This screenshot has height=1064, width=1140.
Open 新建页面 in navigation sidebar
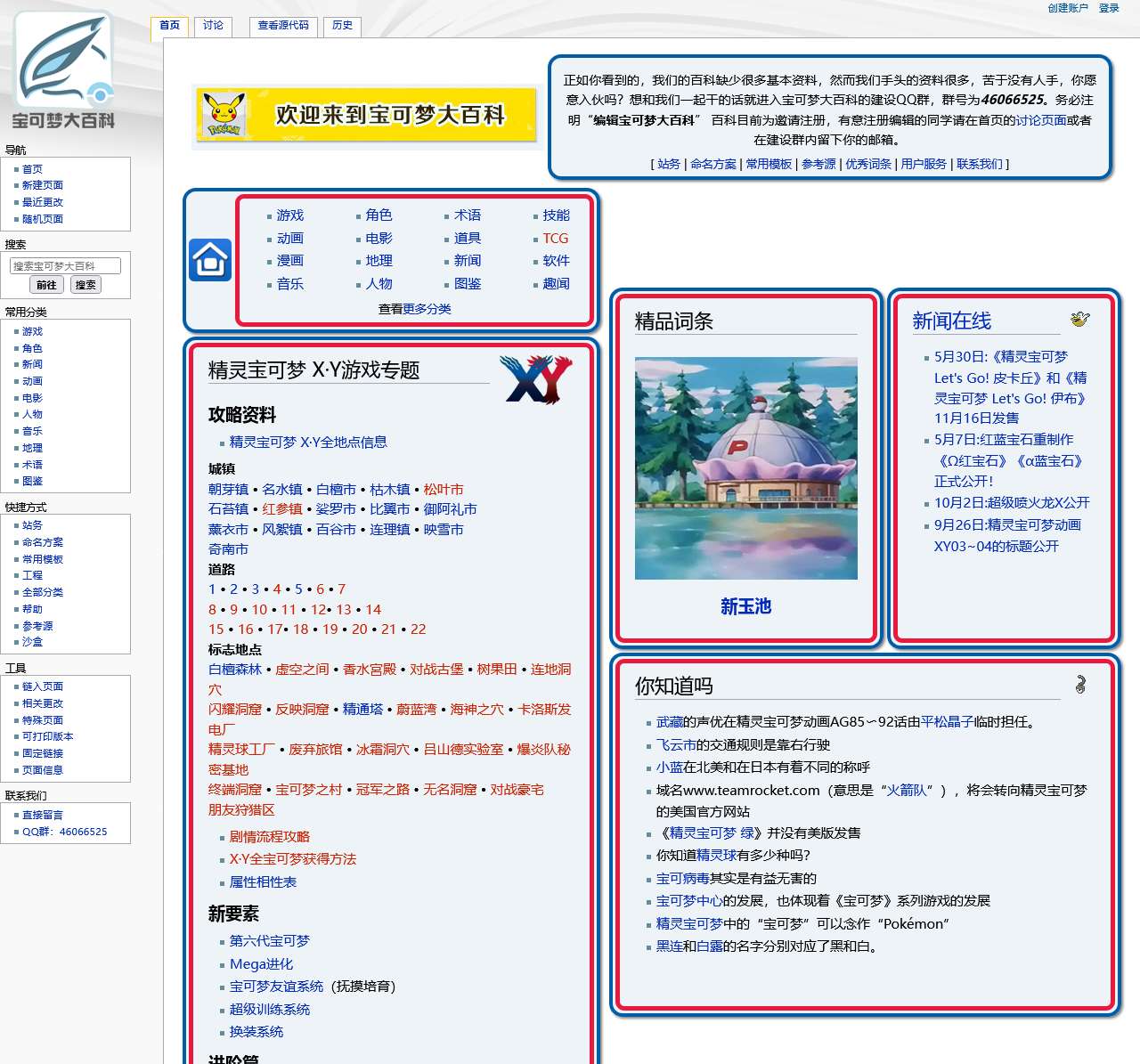(43, 185)
